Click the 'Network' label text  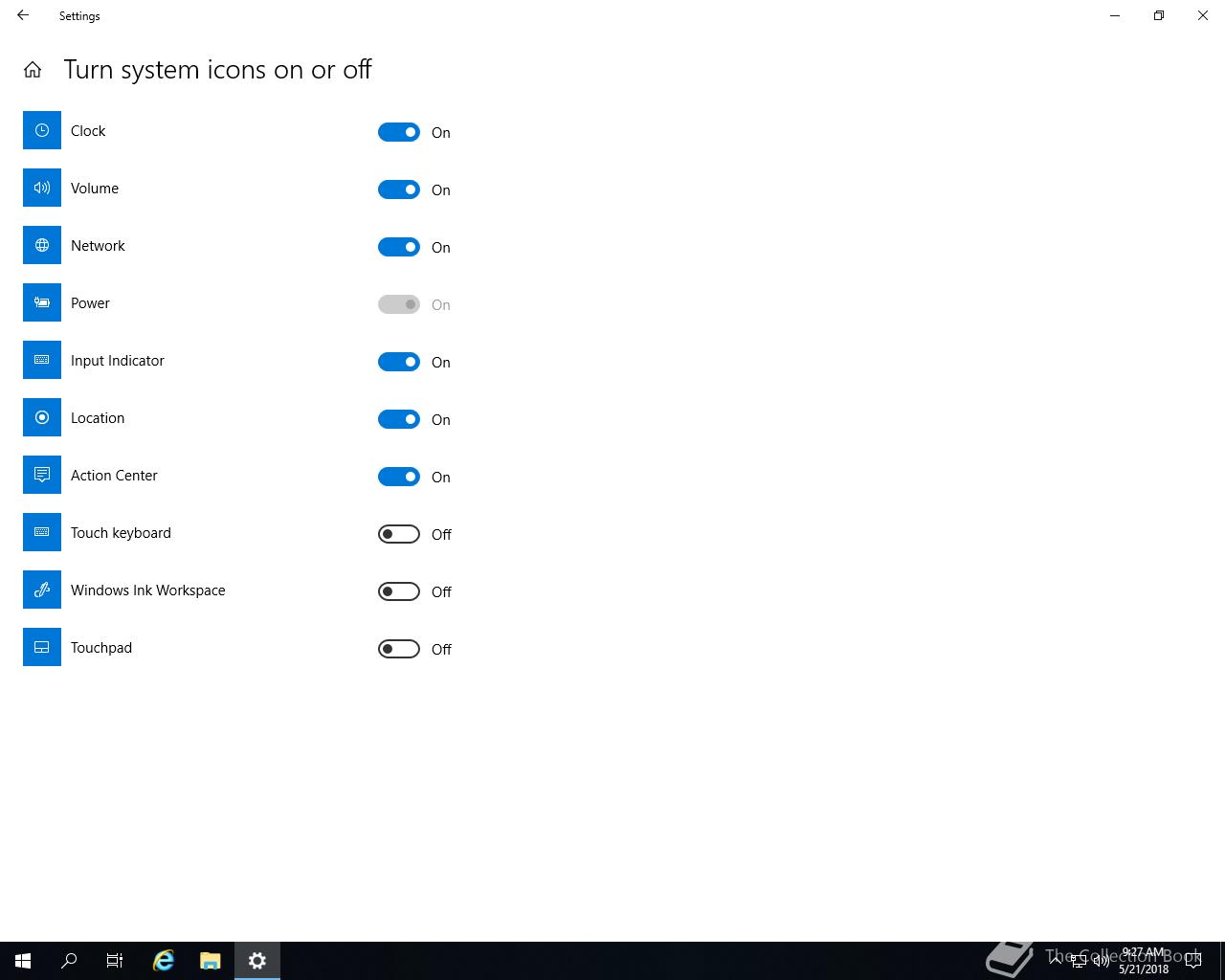tap(98, 246)
